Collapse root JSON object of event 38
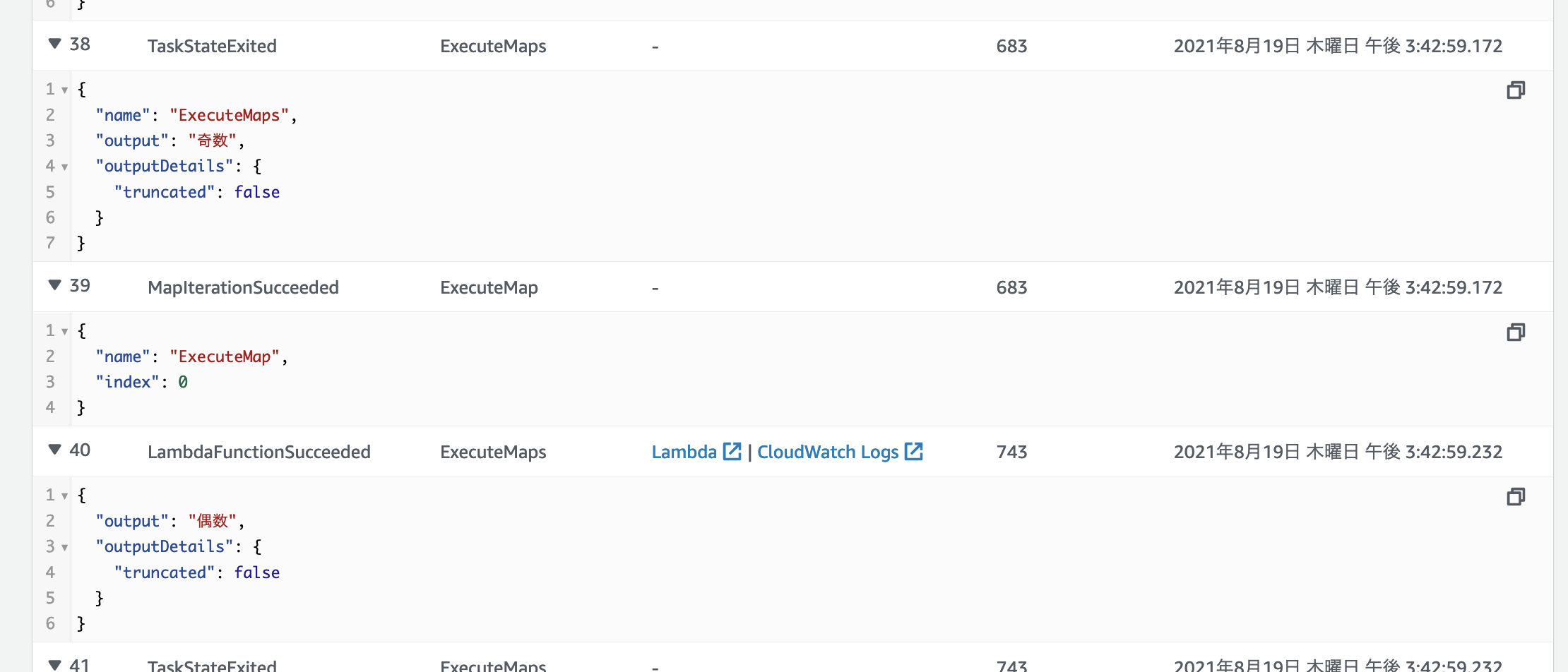 64,90
